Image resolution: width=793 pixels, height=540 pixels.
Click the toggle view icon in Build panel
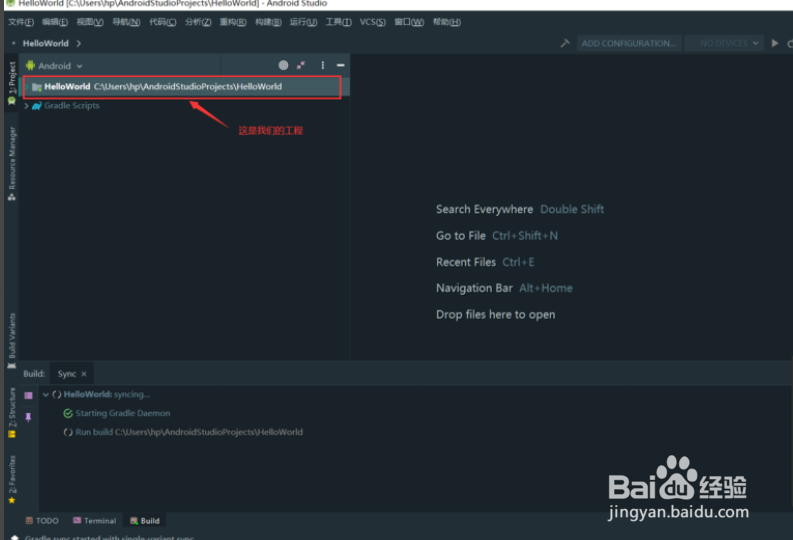click(x=28, y=395)
